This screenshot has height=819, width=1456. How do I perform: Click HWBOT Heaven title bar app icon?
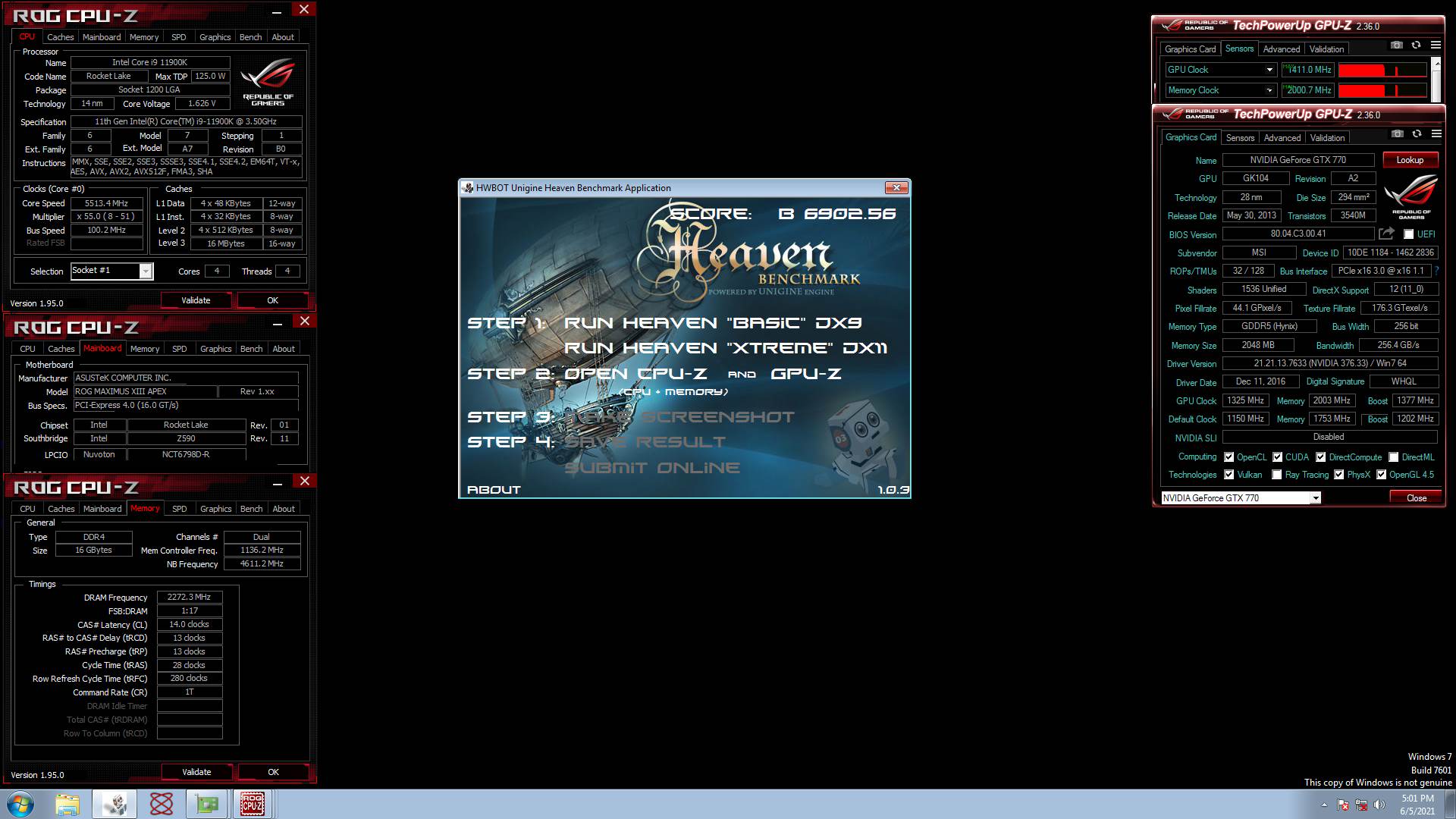pos(468,188)
